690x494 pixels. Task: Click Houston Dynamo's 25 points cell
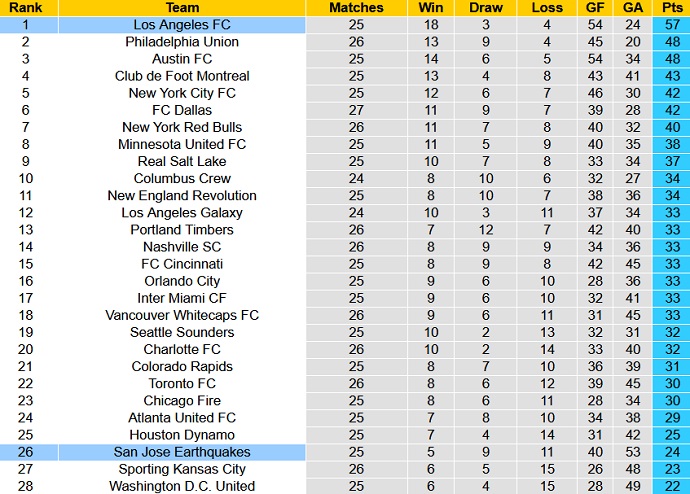pos(671,435)
